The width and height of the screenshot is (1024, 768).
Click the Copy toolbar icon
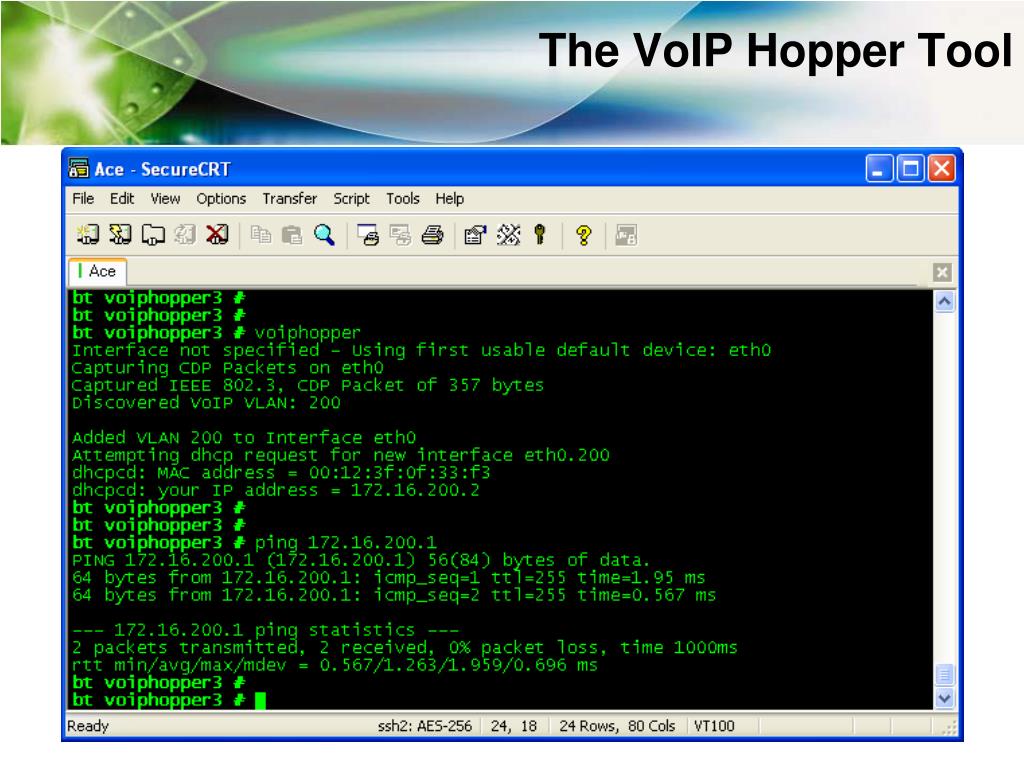point(261,234)
